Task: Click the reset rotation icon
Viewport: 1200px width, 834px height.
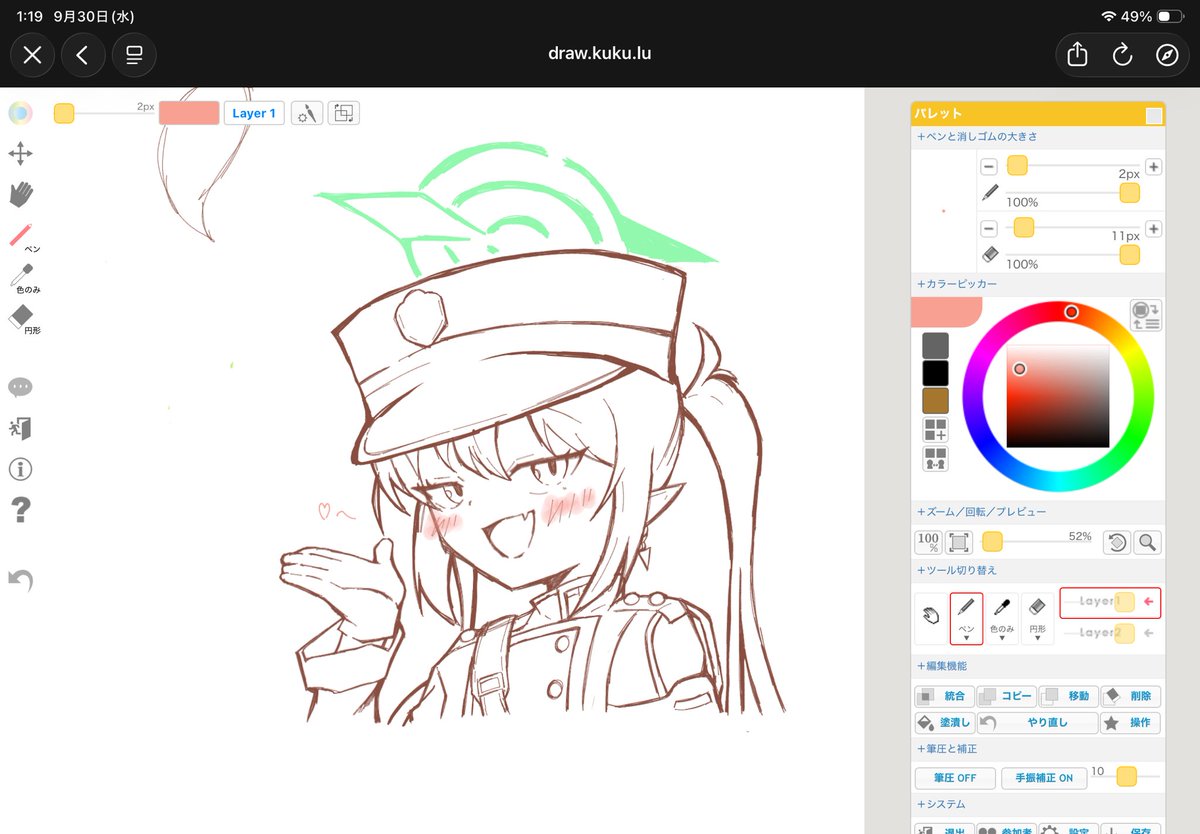Action: pyautogui.click(x=1116, y=542)
